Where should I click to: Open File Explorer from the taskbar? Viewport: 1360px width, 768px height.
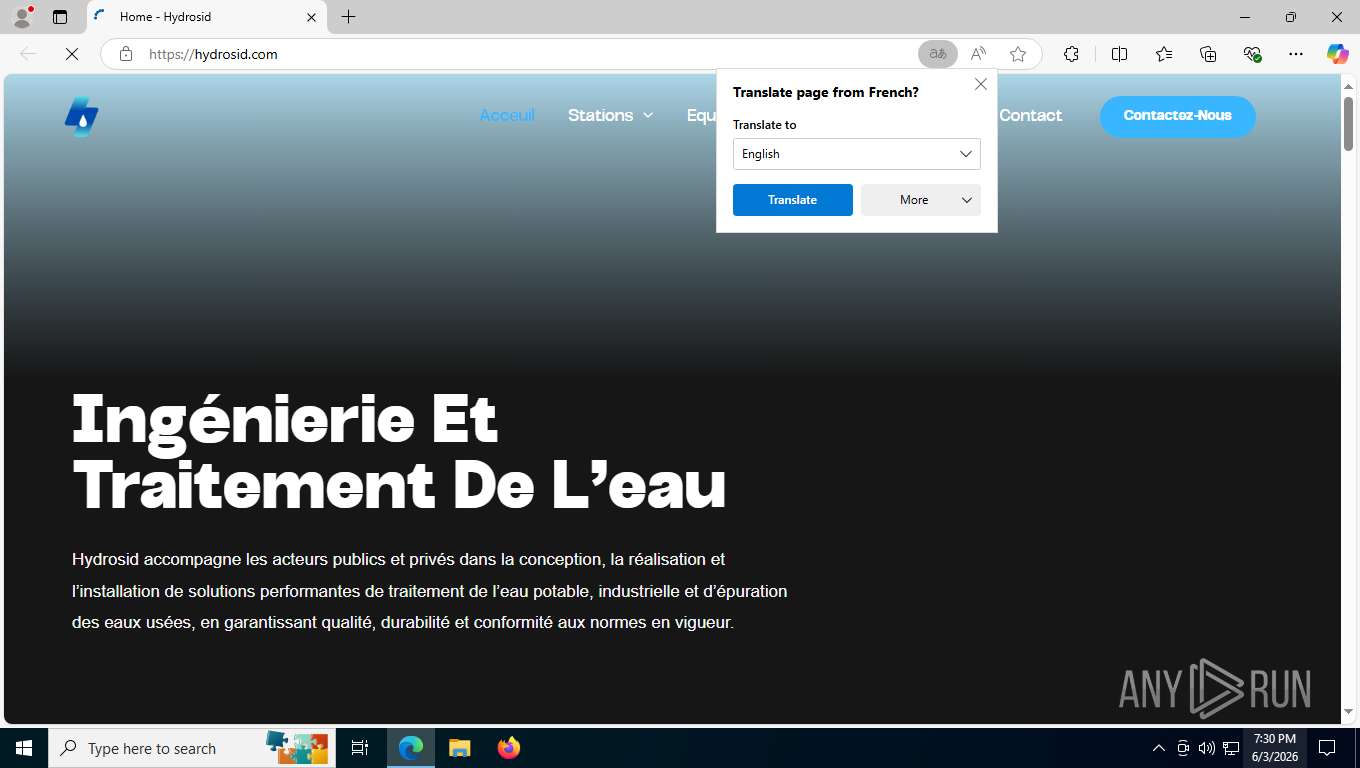[459, 748]
